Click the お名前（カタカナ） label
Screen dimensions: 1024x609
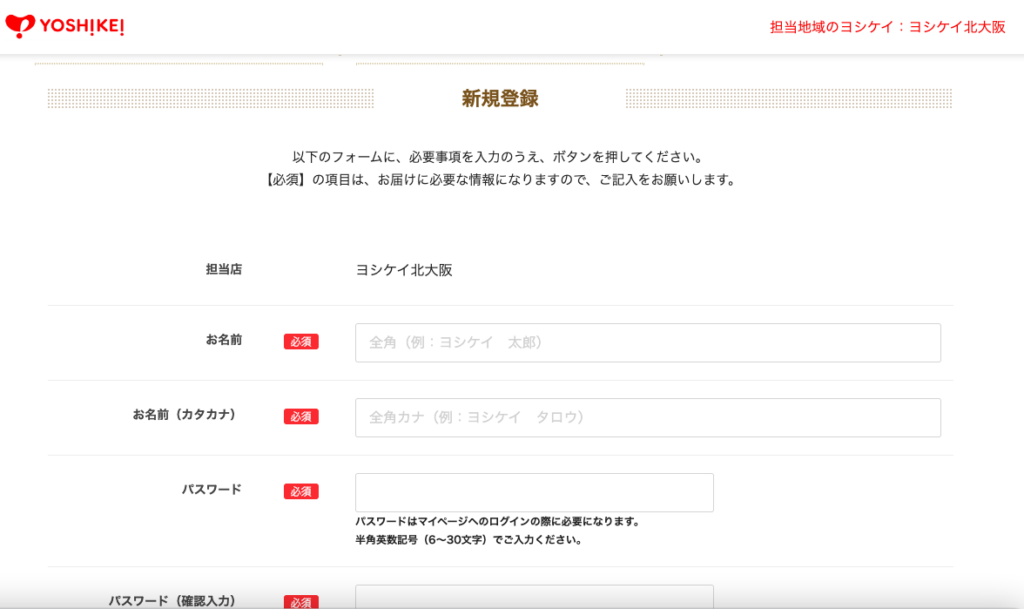pyautogui.click(x=184, y=415)
